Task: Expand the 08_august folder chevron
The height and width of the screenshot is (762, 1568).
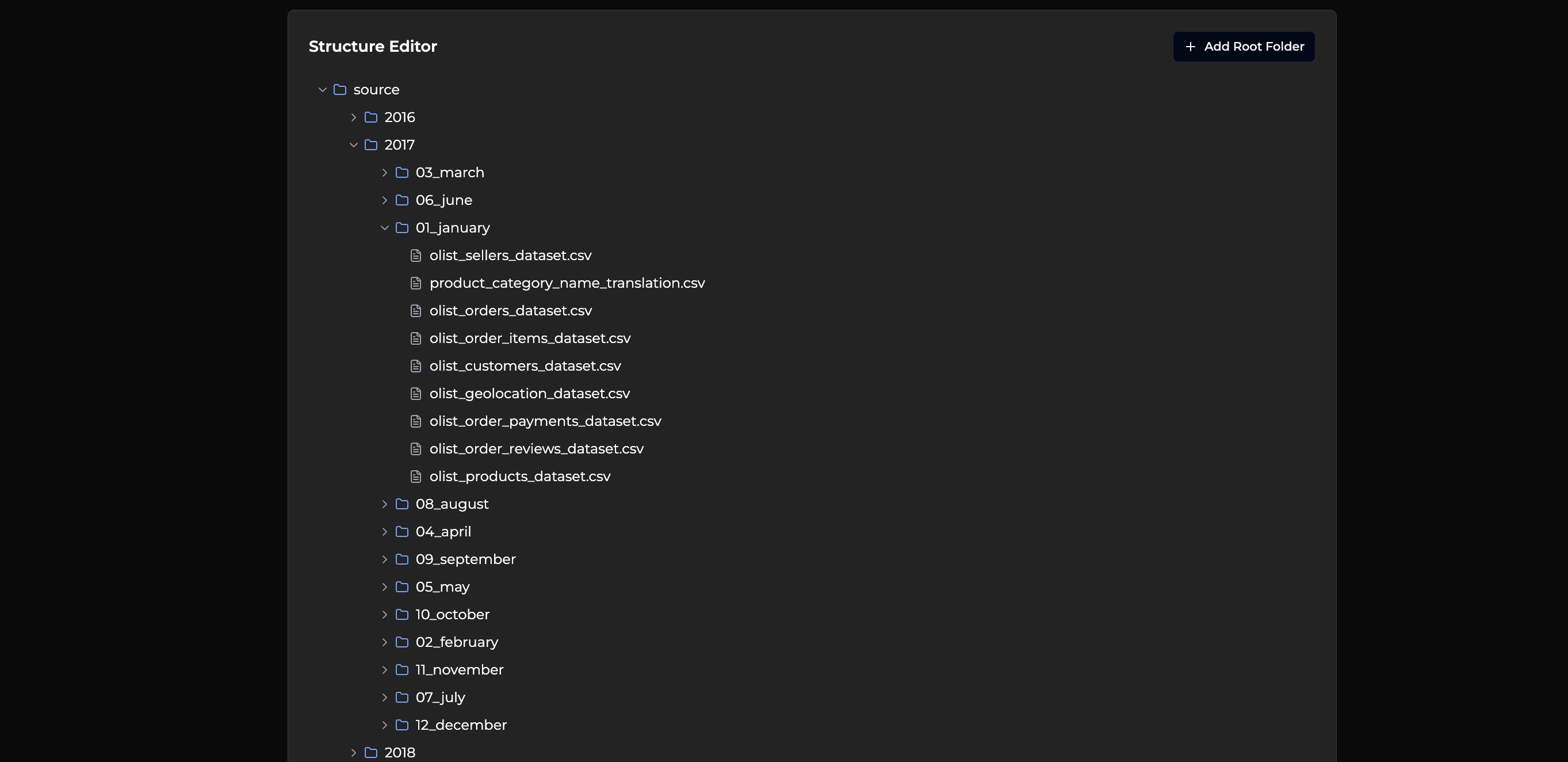Action: click(x=385, y=504)
